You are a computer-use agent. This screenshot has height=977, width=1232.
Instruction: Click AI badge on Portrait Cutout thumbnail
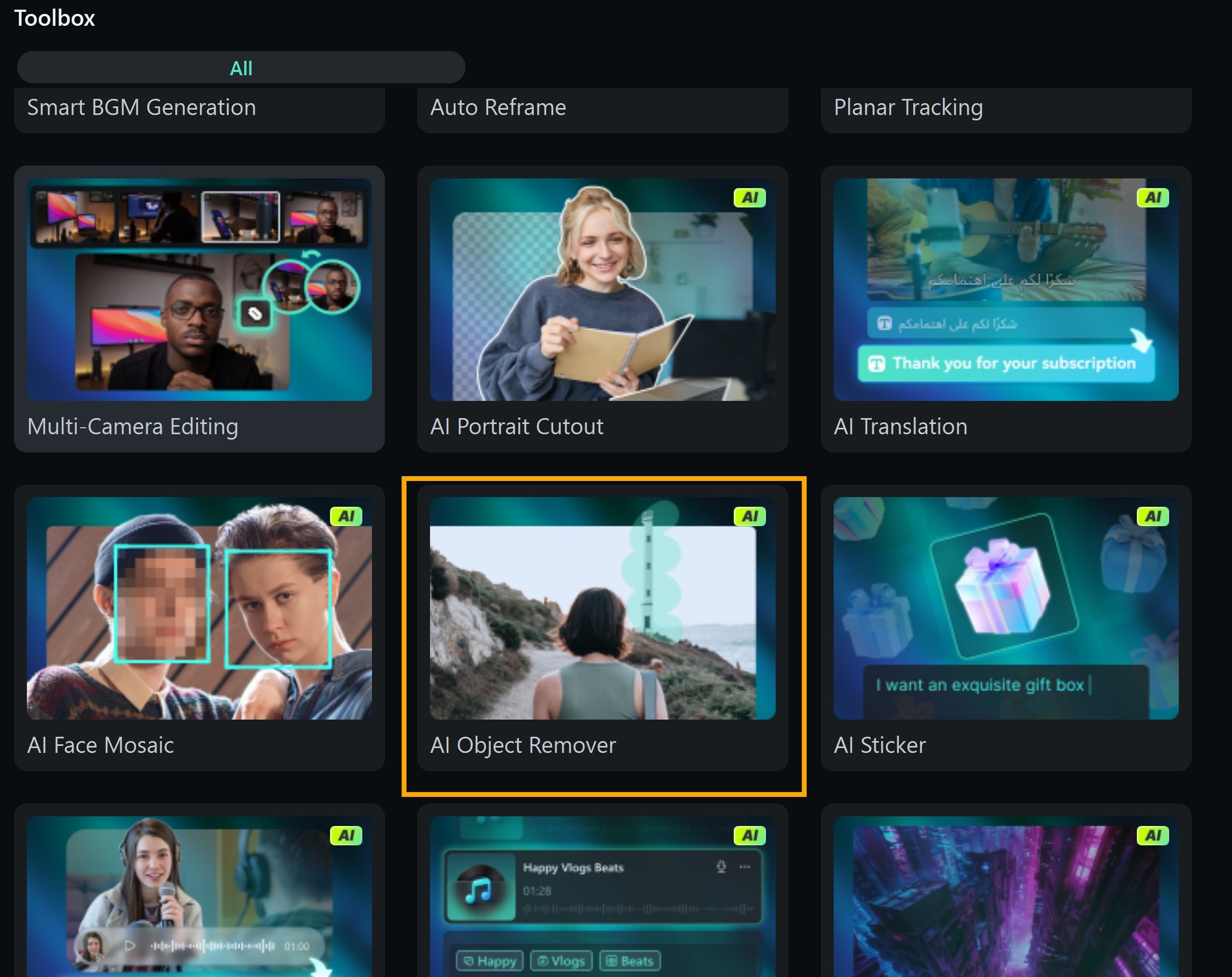[x=749, y=198]
